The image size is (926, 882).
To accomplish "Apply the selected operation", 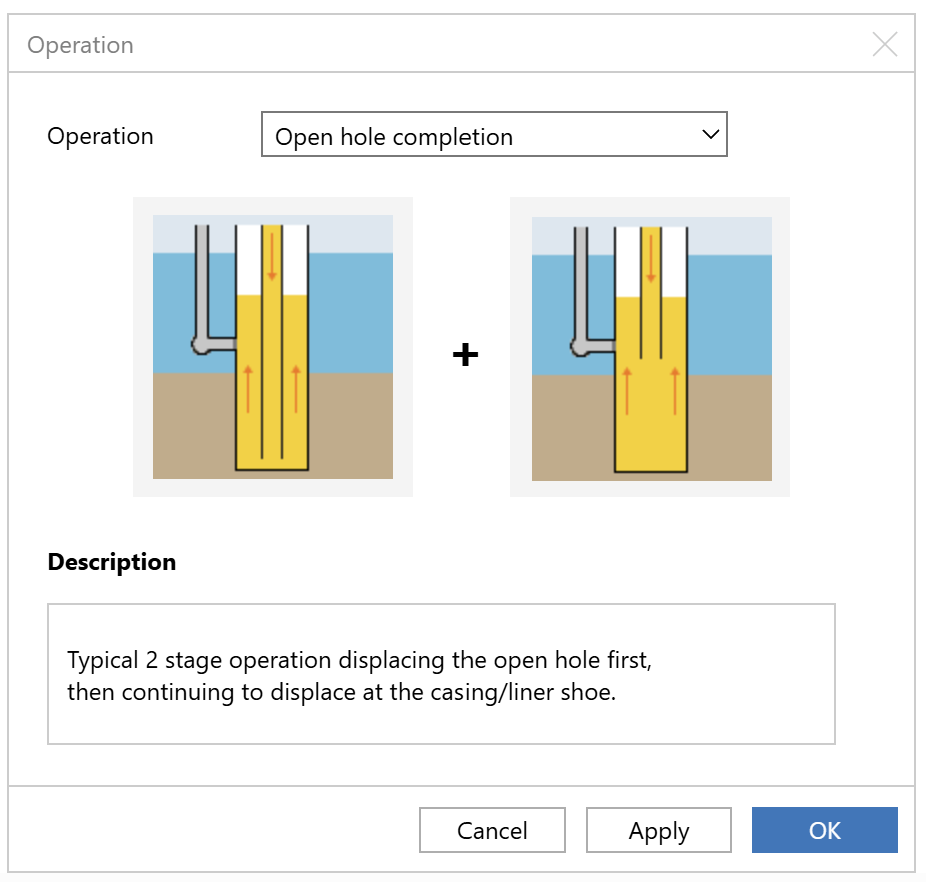I will pyautogui.click(x=658, y=830).
